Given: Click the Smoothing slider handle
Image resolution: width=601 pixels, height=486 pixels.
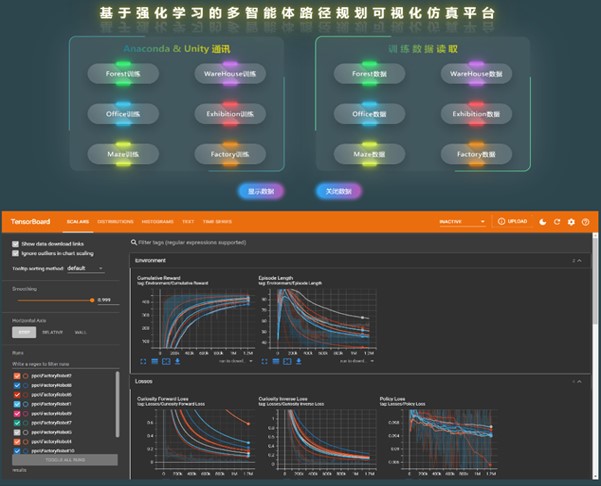Looking at the screenshot, I should point(92,300).
